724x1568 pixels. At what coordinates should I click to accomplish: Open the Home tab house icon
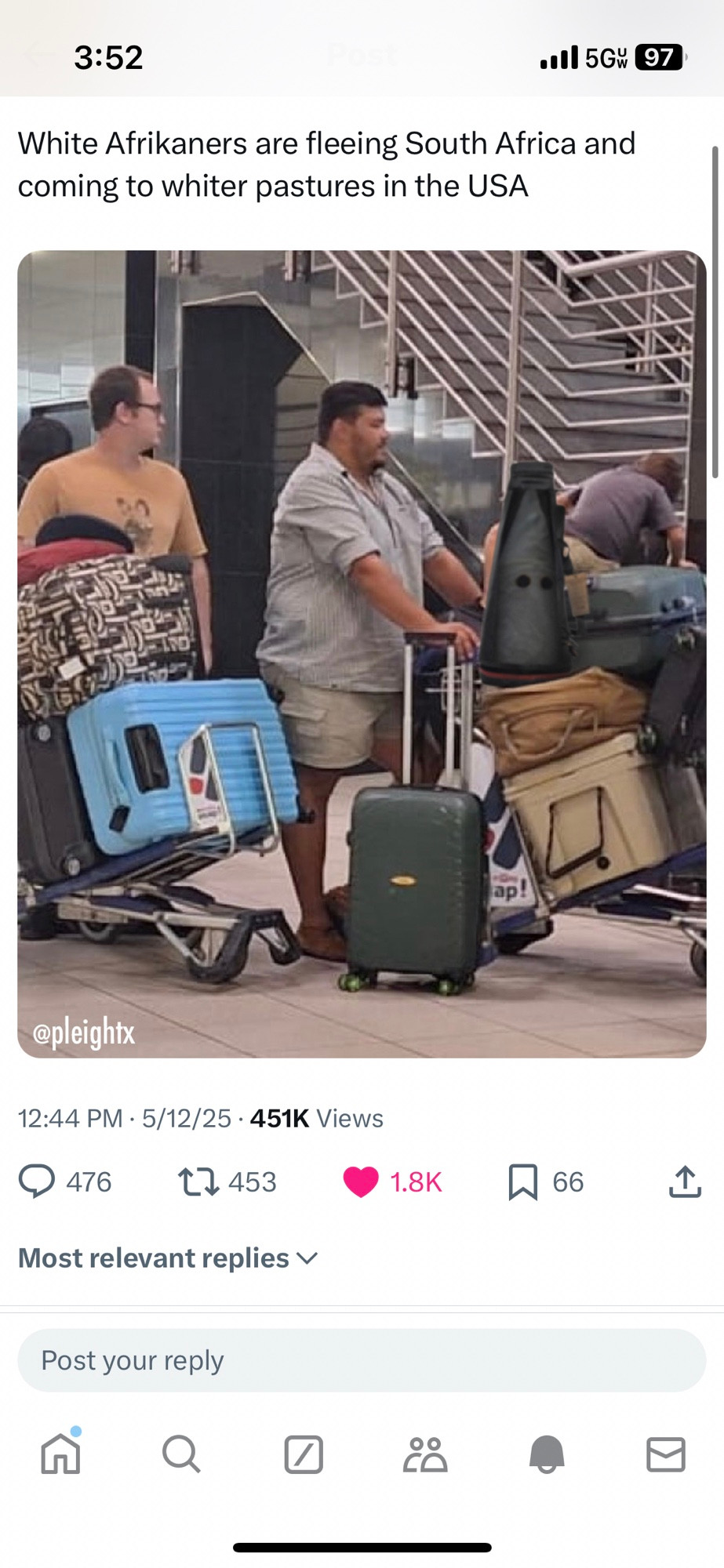click(x=60, y=1454)
